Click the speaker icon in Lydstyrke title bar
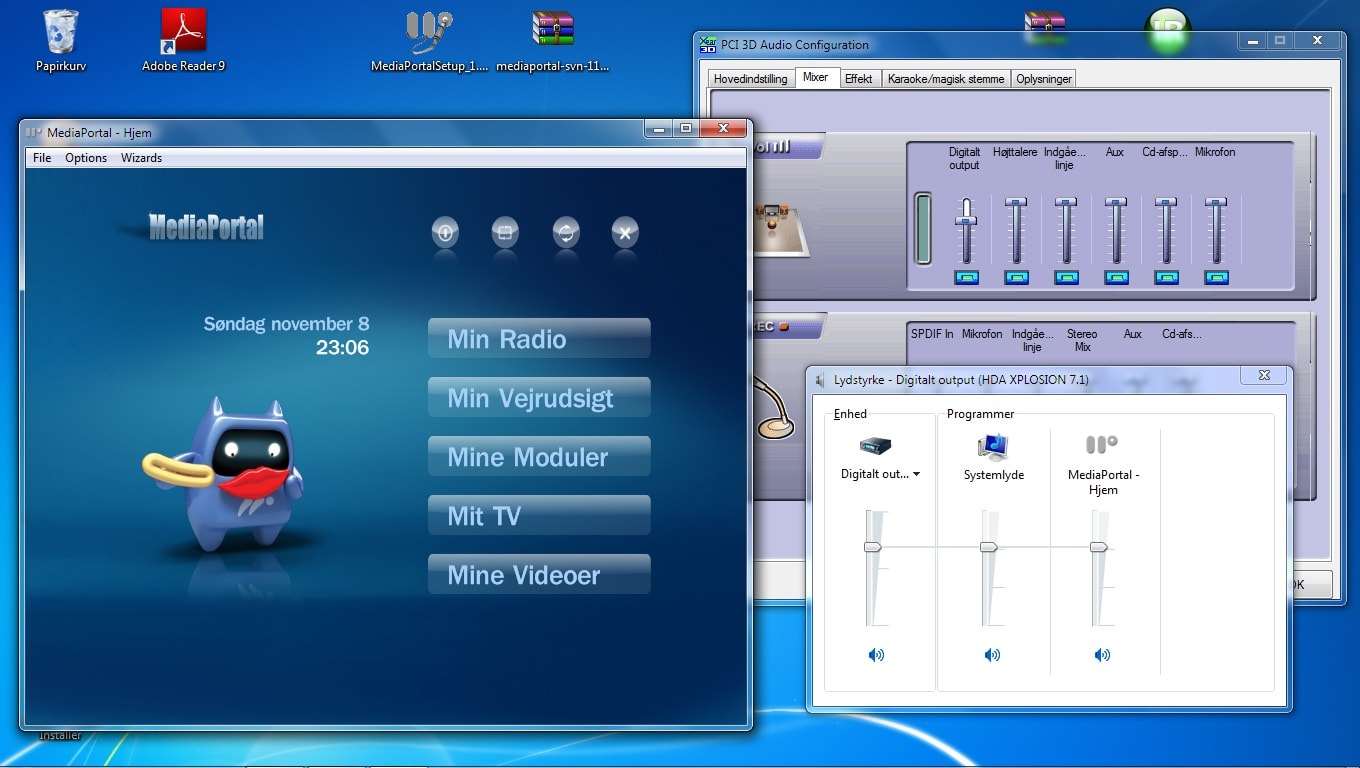 (821, 380)
